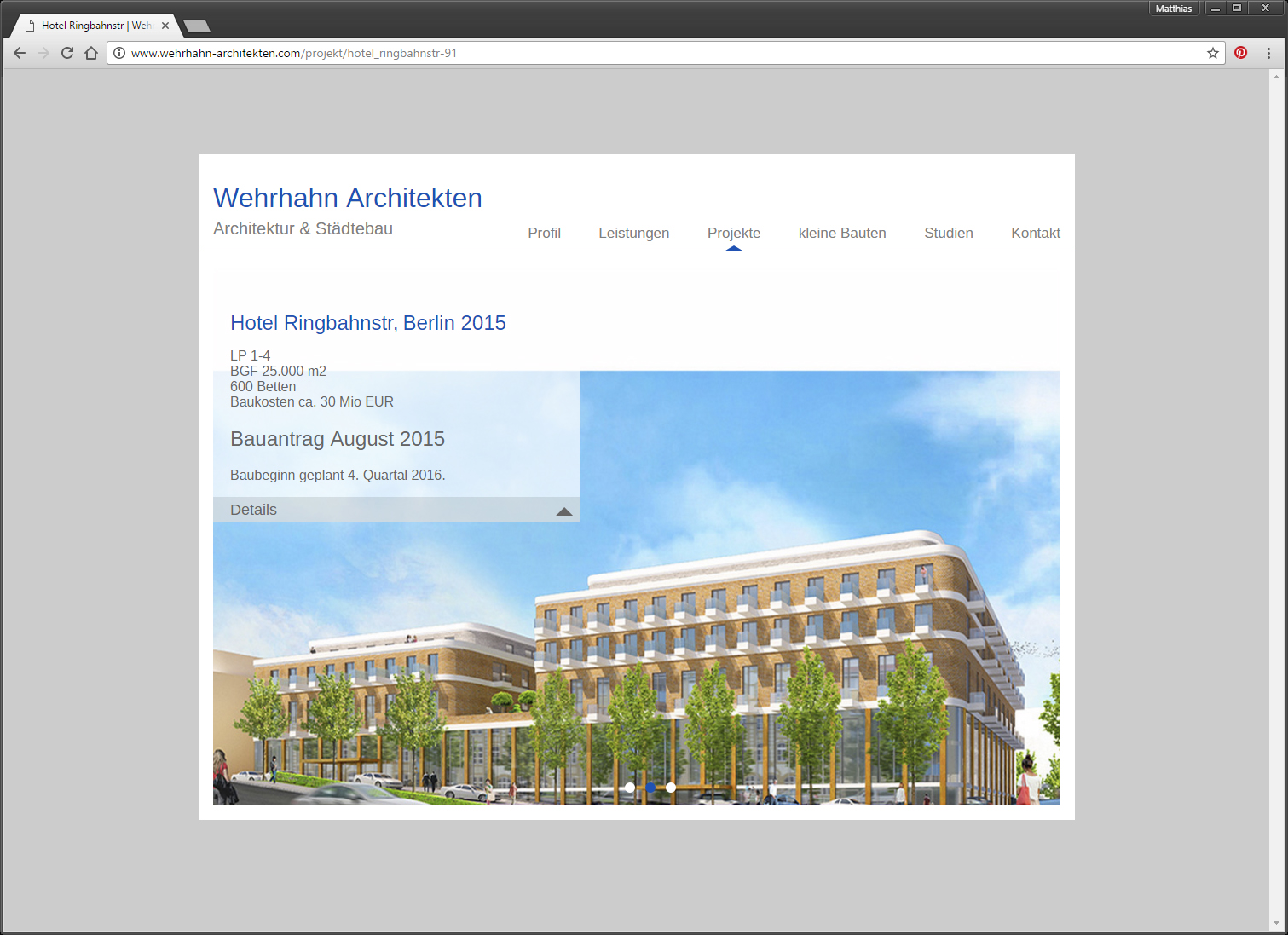
Task: Open the Leistungen menu item
Action: 633,233
